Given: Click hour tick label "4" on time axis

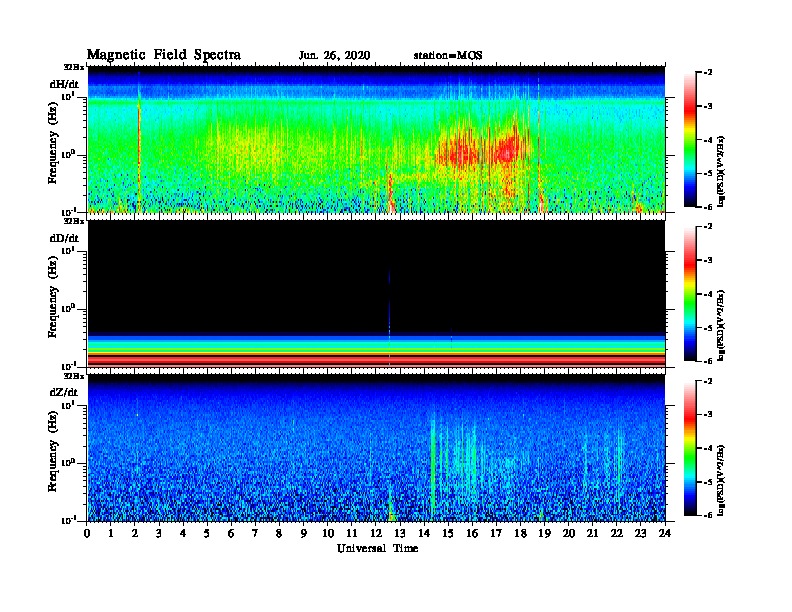Looking at the screenshot, I should [183, 533].
